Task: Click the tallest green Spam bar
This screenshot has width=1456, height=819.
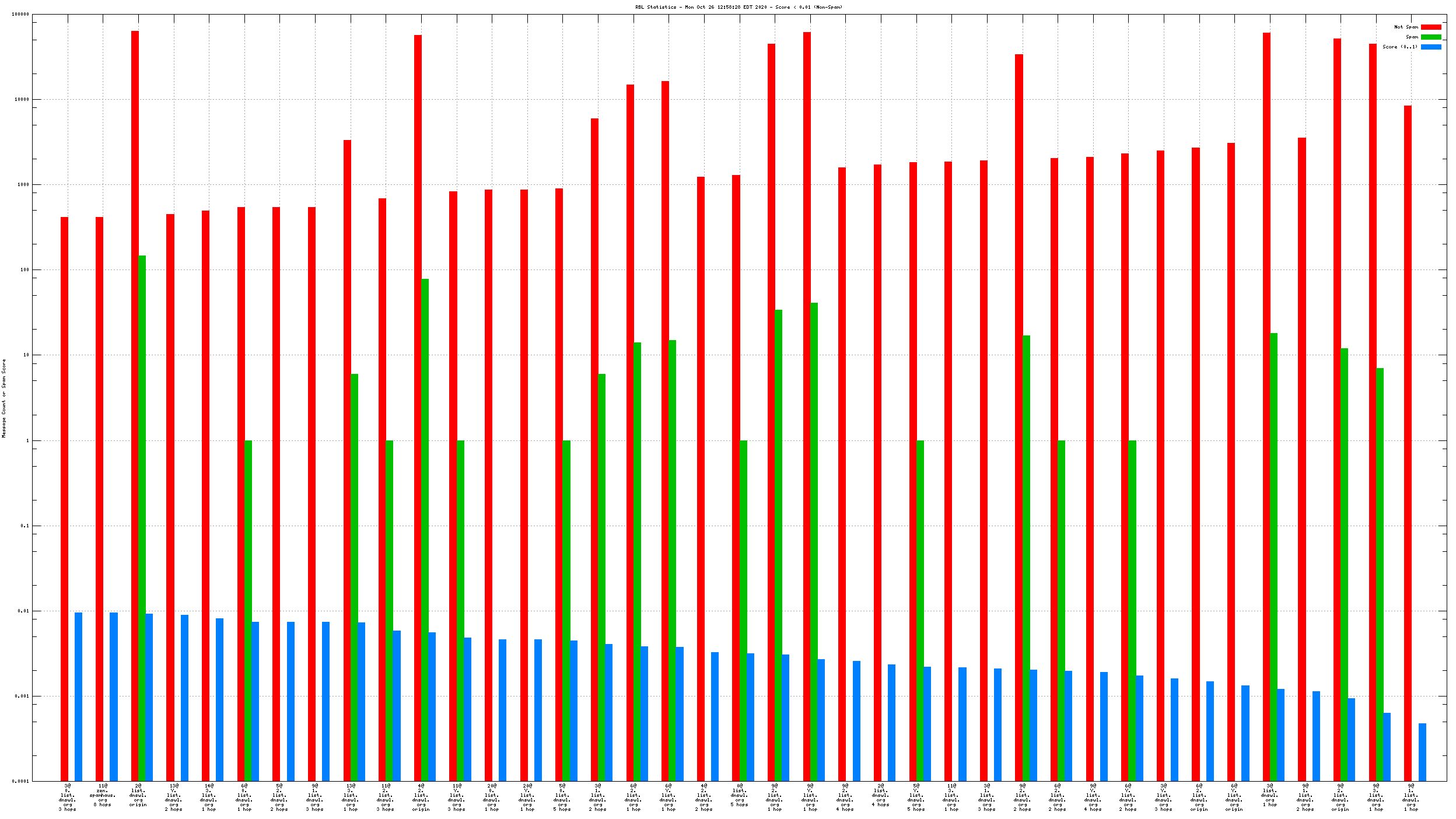Action: click(142, 518)
